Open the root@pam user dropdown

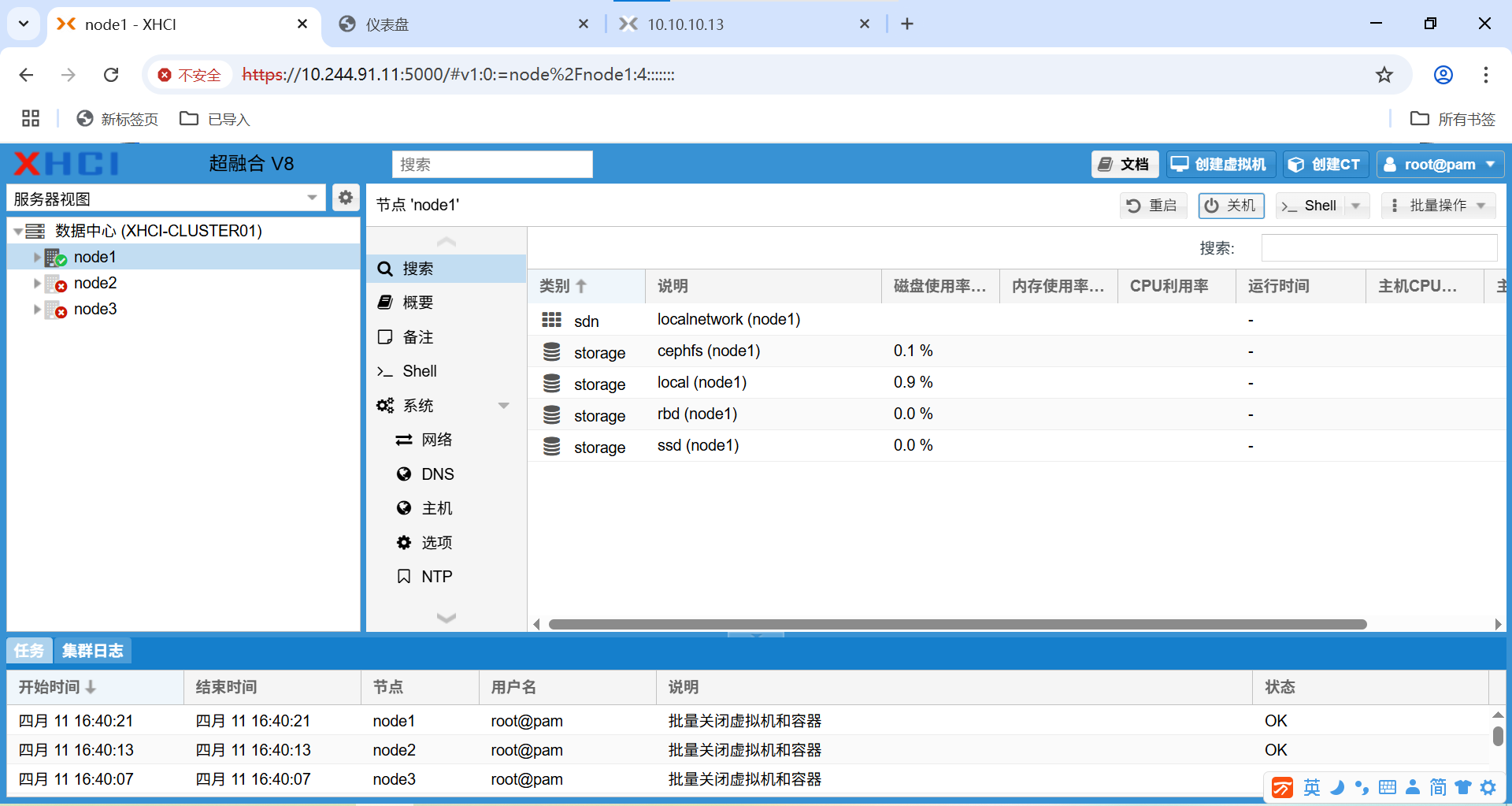click(1440, 164)
